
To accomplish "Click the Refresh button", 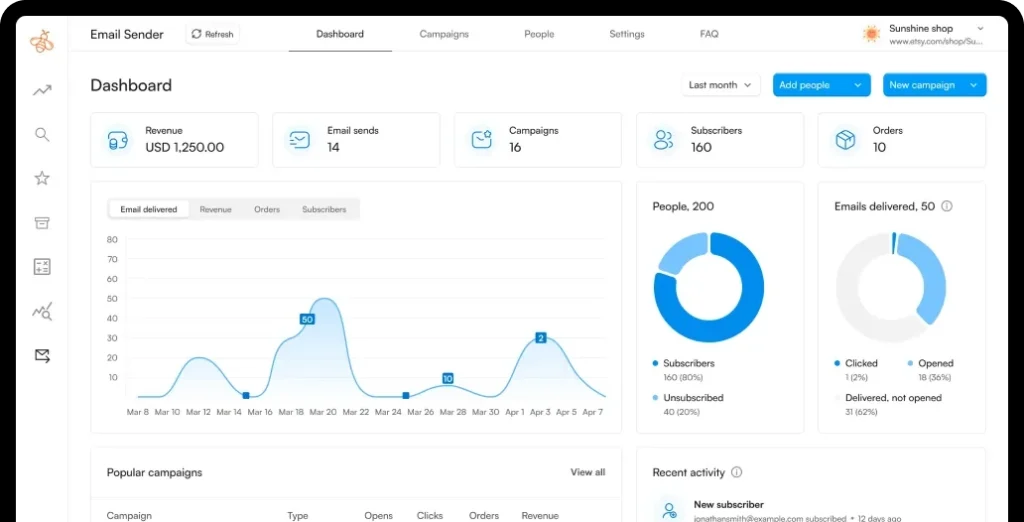I will pos(212,34).
